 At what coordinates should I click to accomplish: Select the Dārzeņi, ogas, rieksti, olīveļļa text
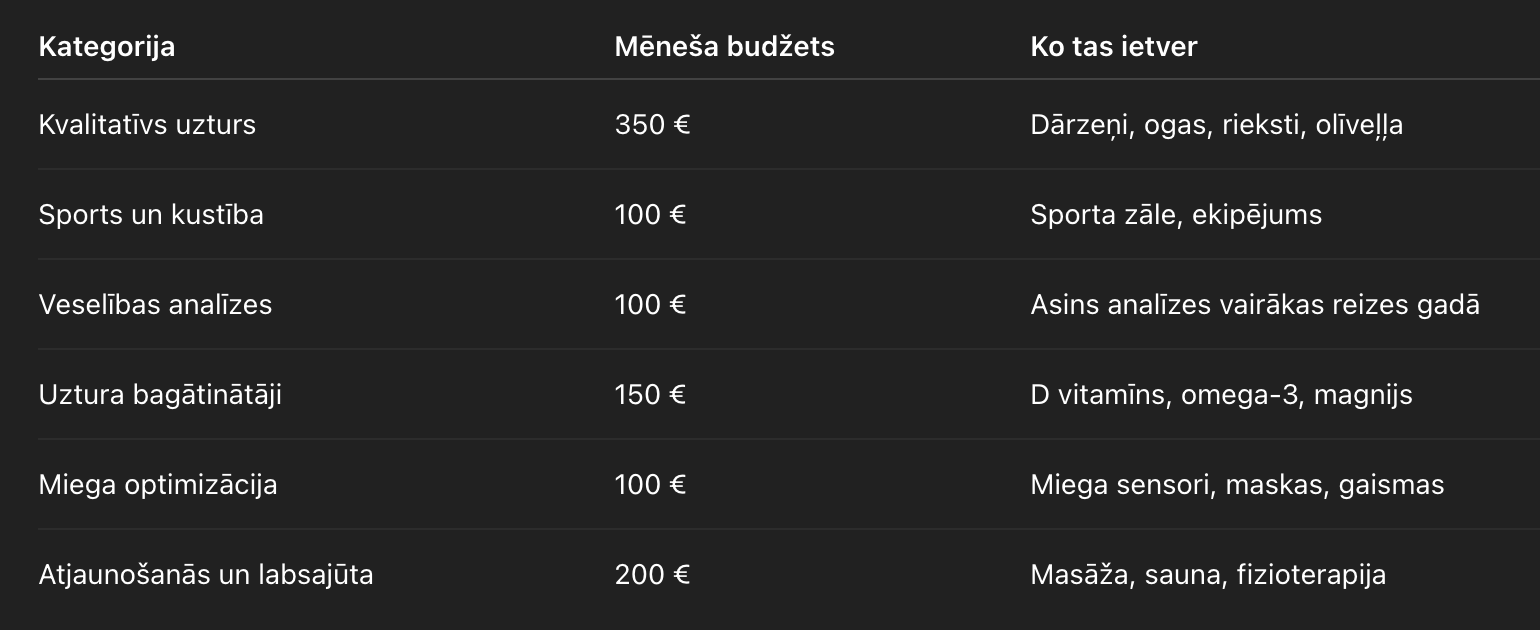point(1216,125)
